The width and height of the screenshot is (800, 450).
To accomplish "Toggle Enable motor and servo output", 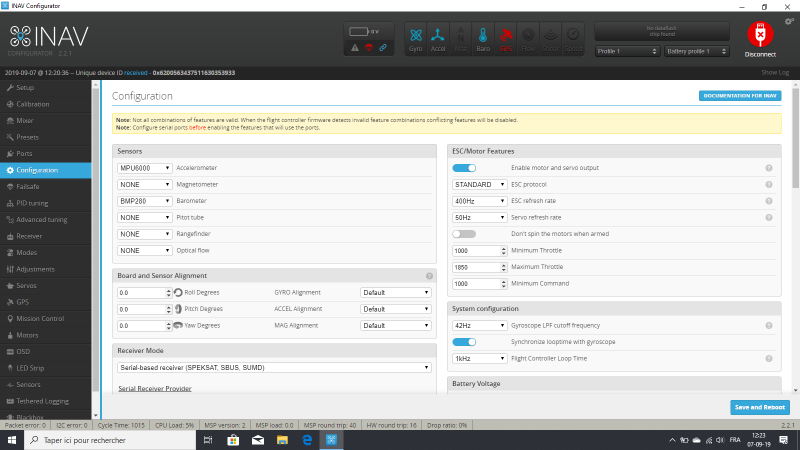I will point(464,168).
